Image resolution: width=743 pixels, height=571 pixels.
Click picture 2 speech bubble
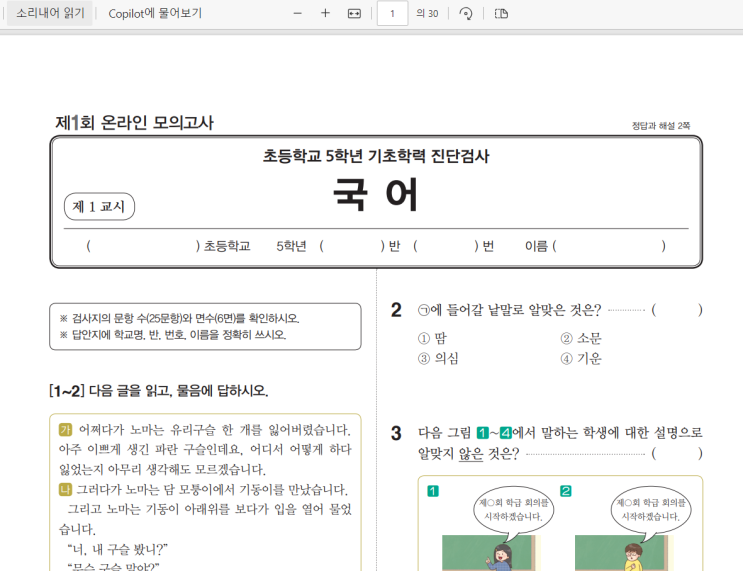(x=651, y=511)
